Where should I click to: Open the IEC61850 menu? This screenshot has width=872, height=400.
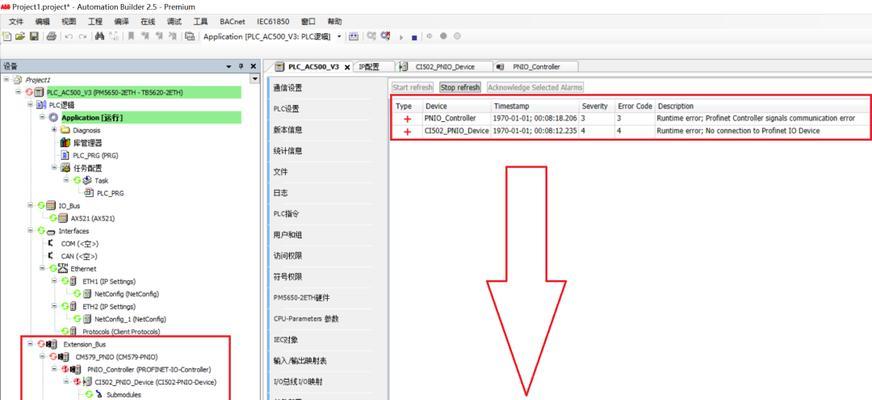273,22
